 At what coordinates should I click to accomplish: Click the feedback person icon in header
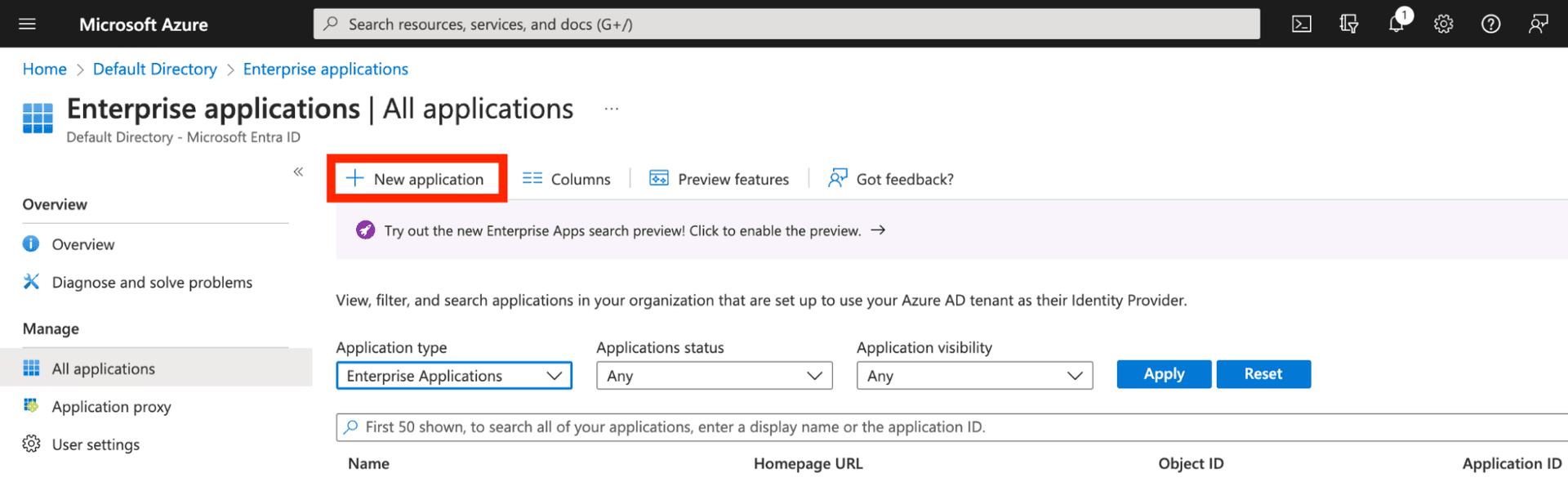point(1538,25)
